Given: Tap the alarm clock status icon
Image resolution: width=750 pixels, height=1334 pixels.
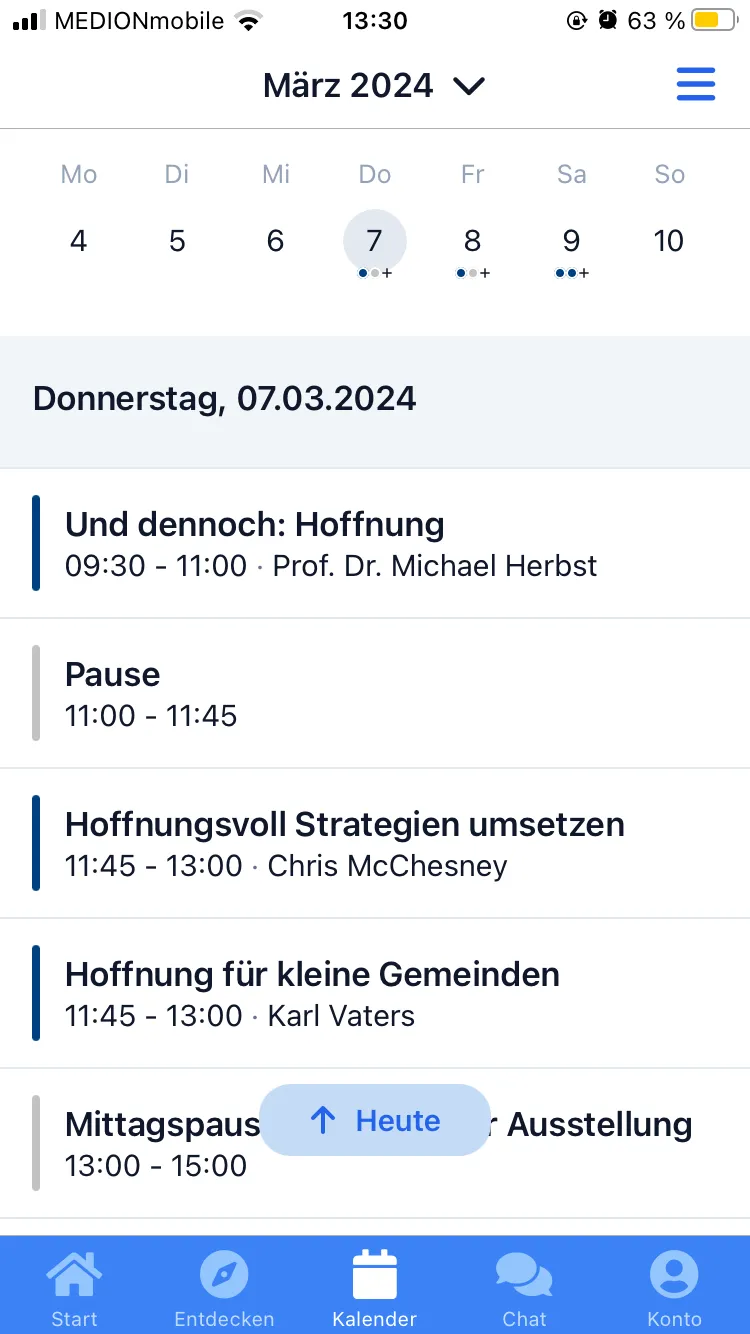Looking at the screenshot, I should (608, 20).
